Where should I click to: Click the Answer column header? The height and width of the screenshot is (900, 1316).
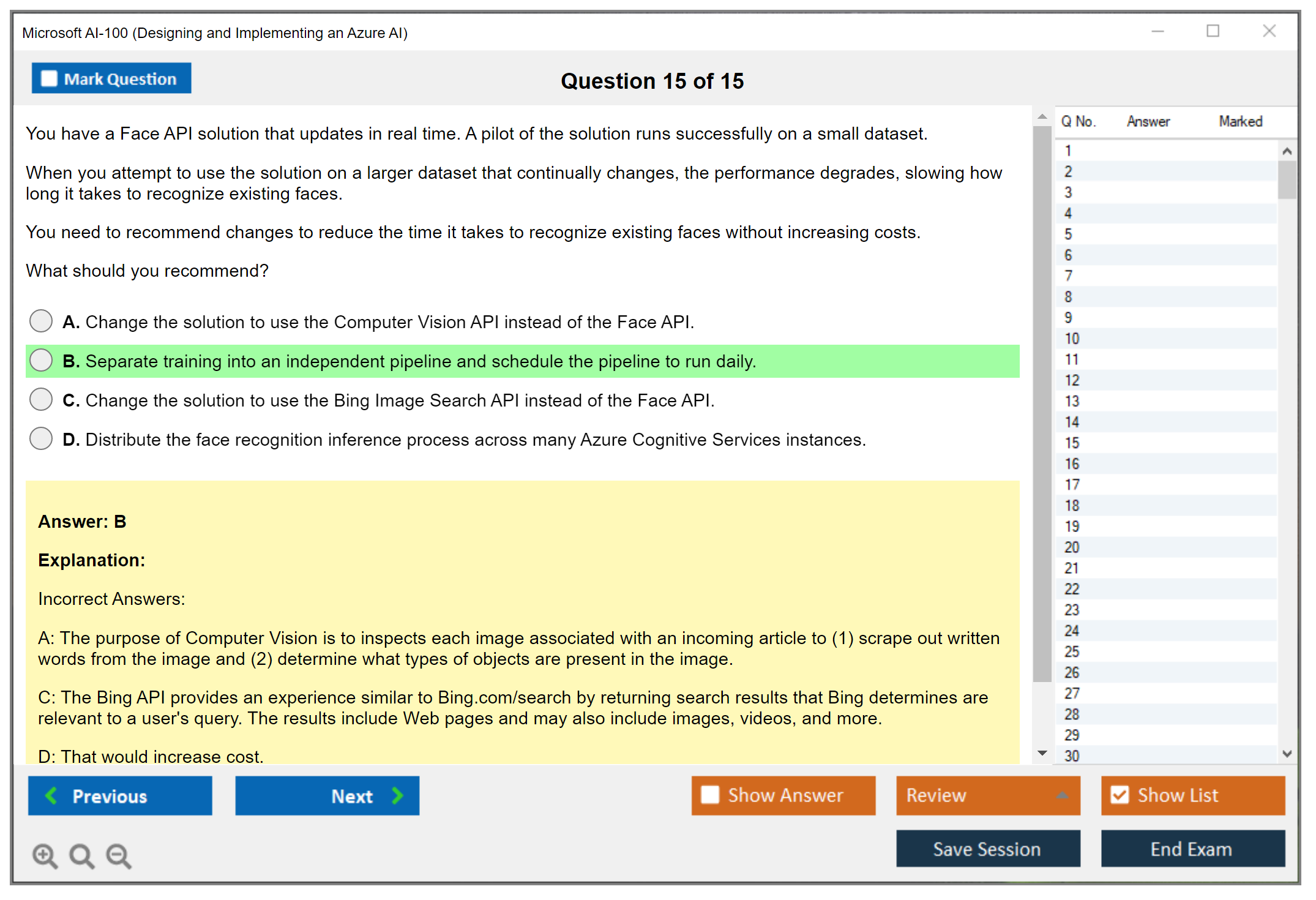pyautogui.click(x=1148, y=121)
